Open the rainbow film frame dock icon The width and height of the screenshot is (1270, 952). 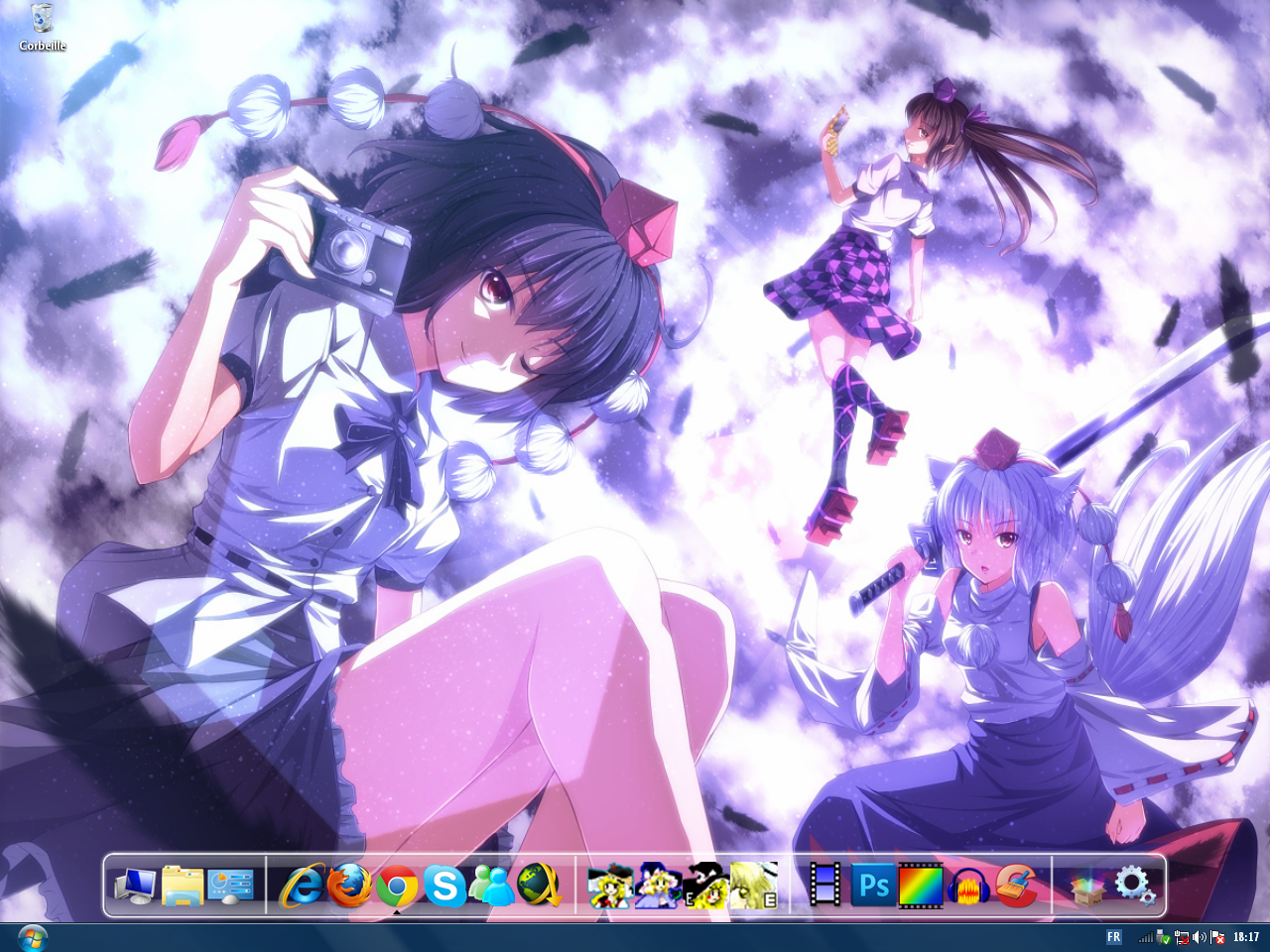point(921,885)
